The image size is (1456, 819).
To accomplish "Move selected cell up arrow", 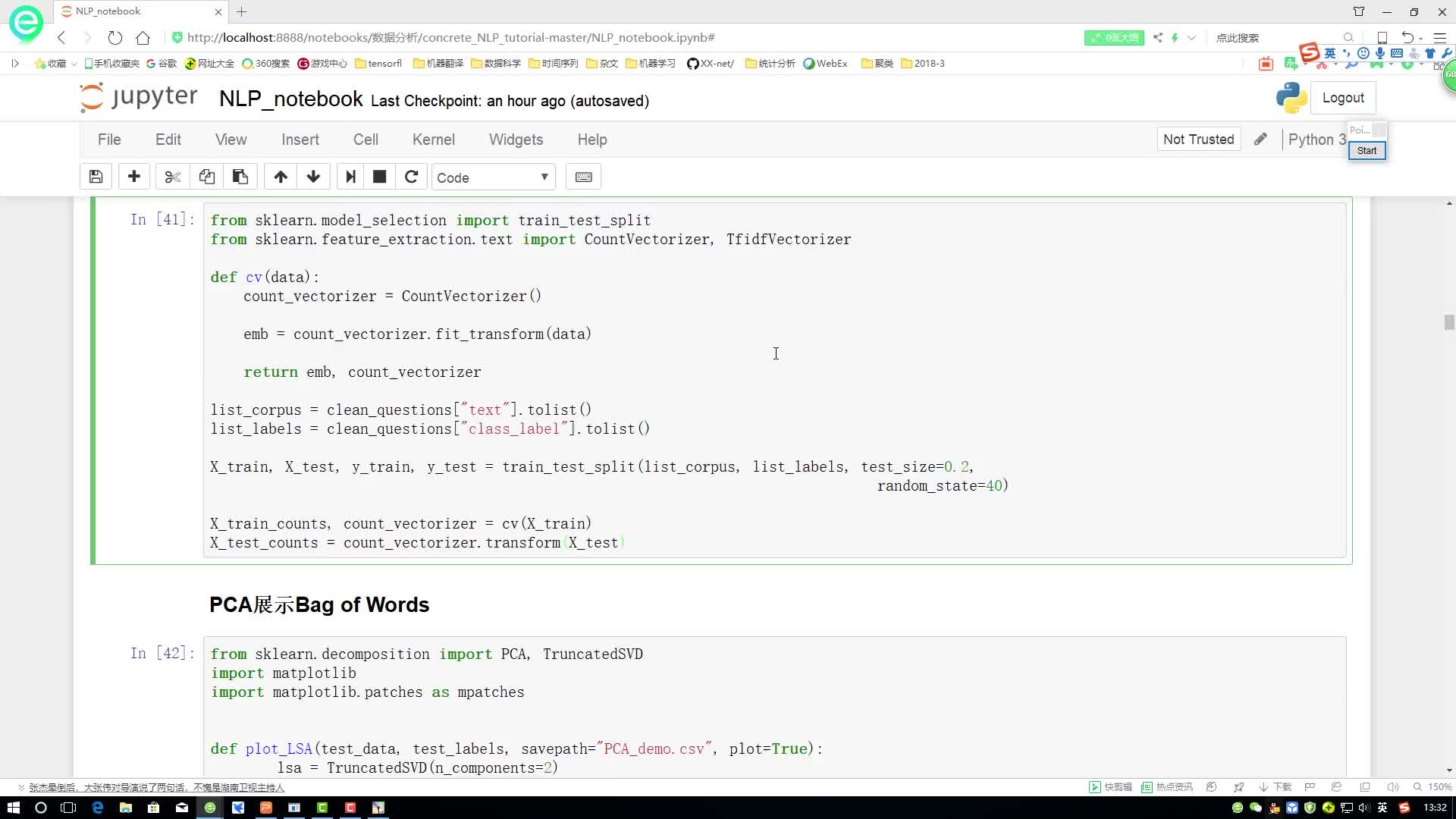I will point(281,177).
